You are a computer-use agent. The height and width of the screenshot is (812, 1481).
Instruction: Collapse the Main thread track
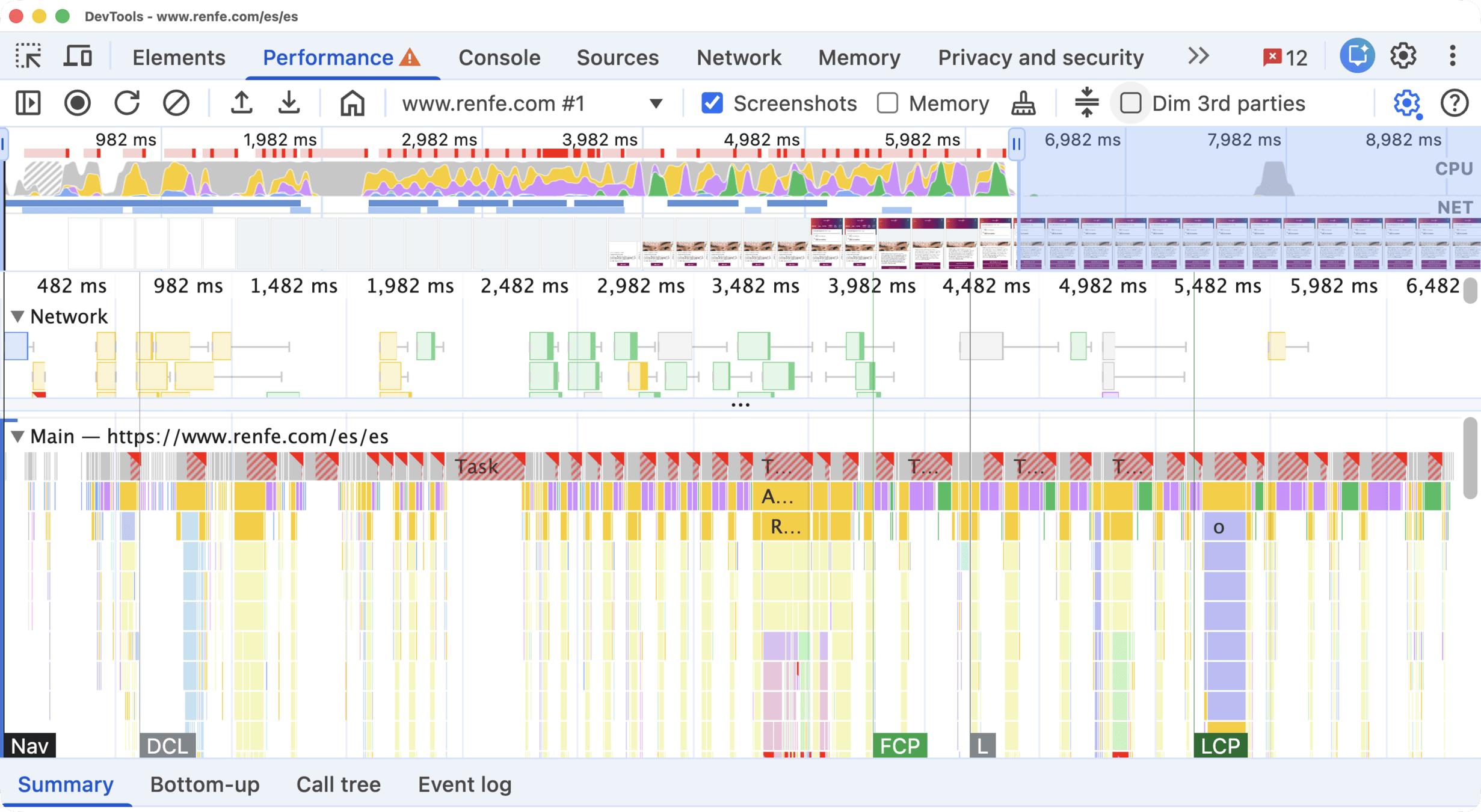pos(17,437)
